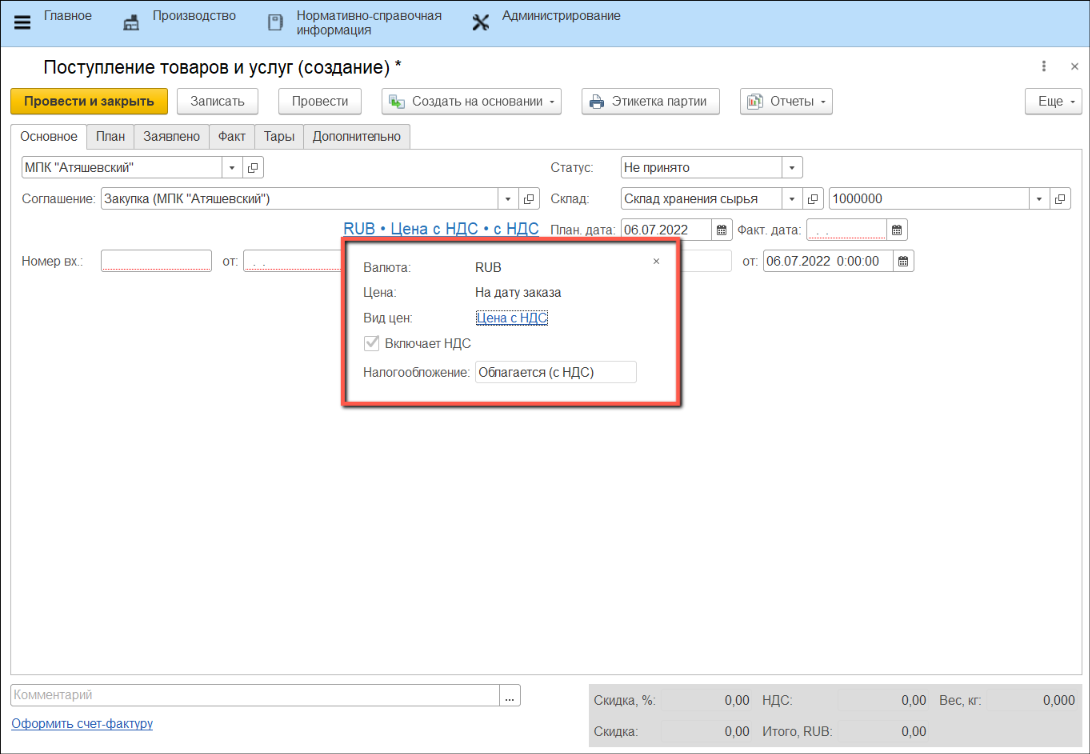Click the Цена с НДС link in popup

pyautogui.click(x=512, y=318)
